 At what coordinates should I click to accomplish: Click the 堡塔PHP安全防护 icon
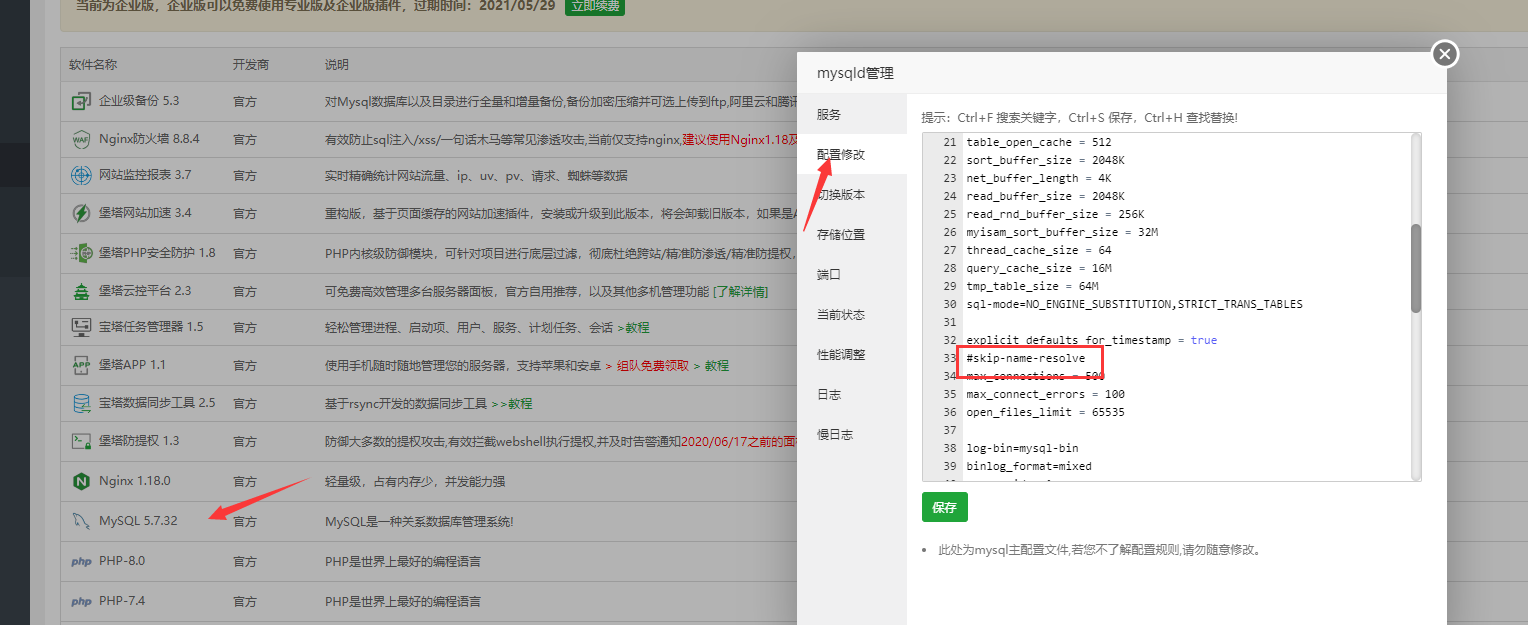pos(81,253)
